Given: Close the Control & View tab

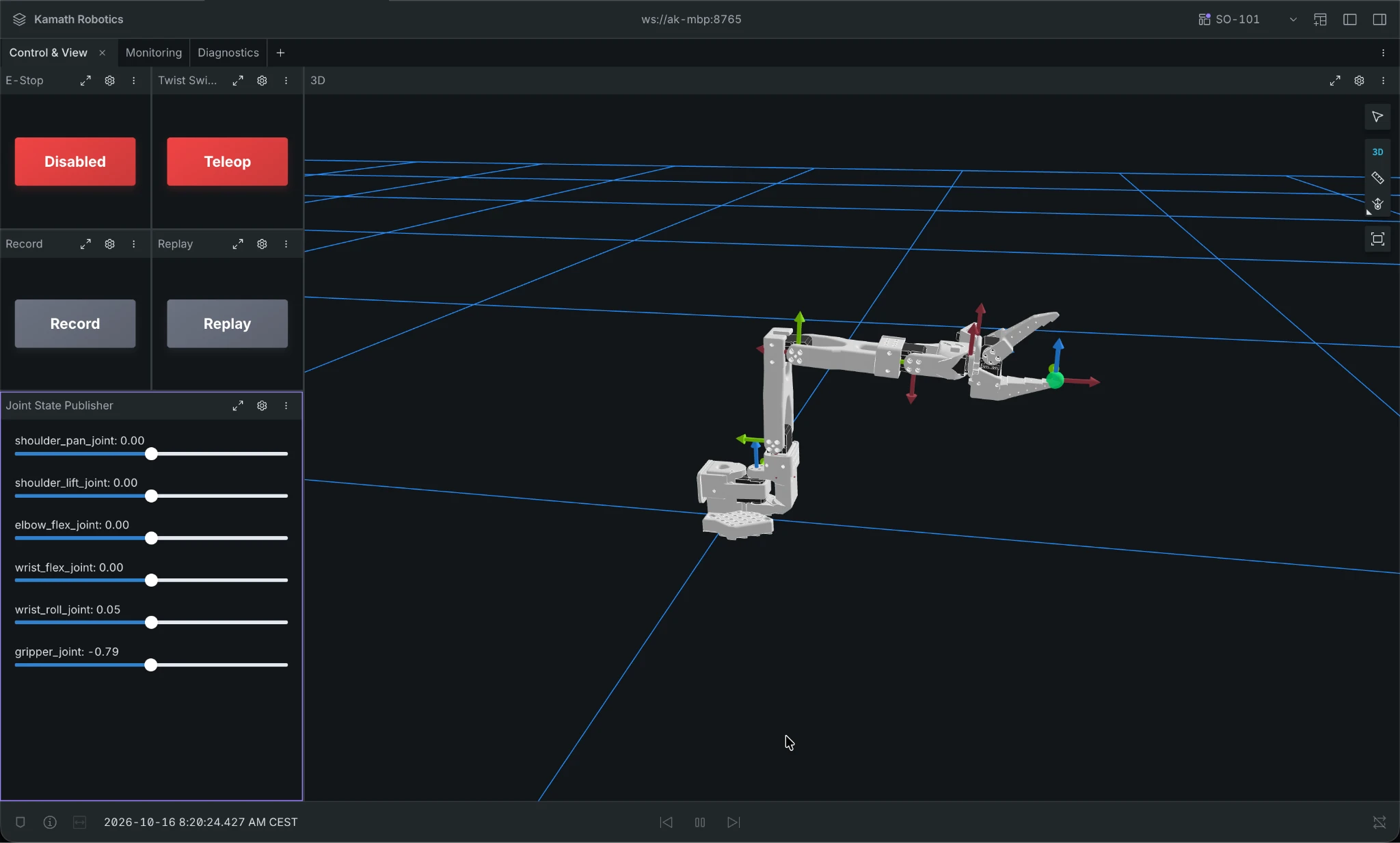Looking at the screenshot, I should point(103,53).
